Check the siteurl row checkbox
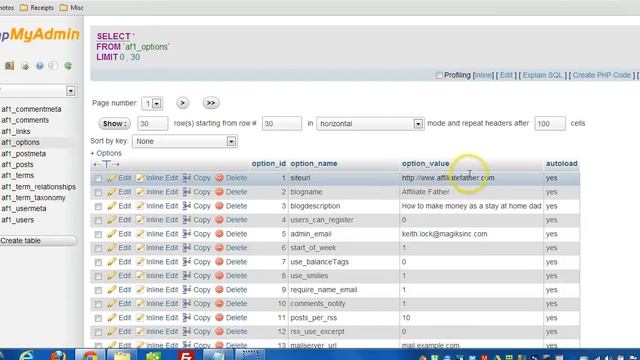Screen dimensions: 640x360 click(98, 179)
